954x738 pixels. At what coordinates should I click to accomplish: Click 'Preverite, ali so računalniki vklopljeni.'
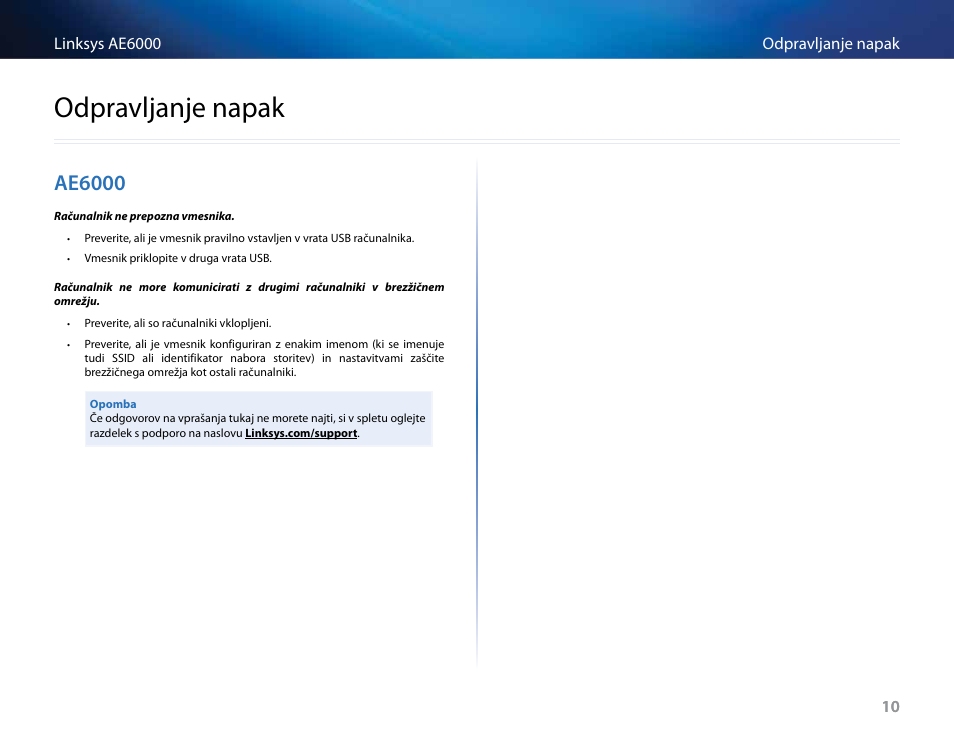pos(178,323)
